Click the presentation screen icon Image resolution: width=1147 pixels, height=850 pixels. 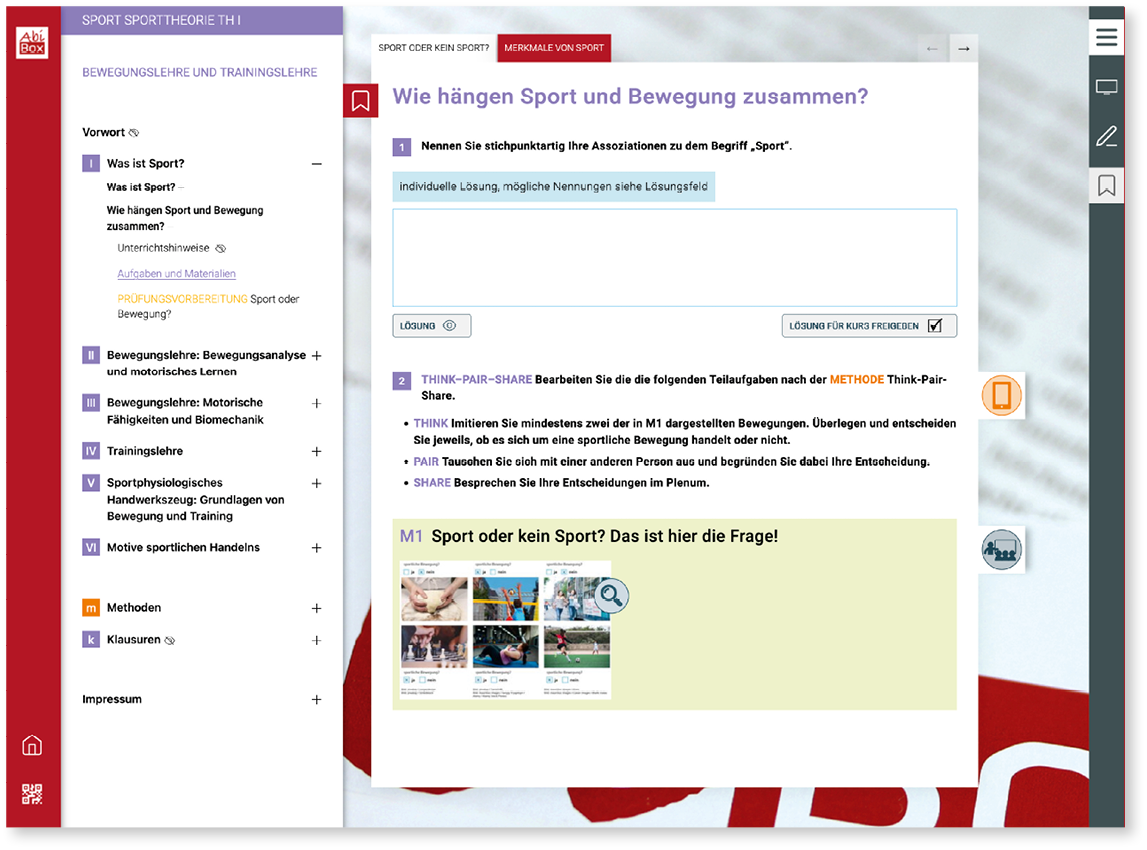(1106, 88)
